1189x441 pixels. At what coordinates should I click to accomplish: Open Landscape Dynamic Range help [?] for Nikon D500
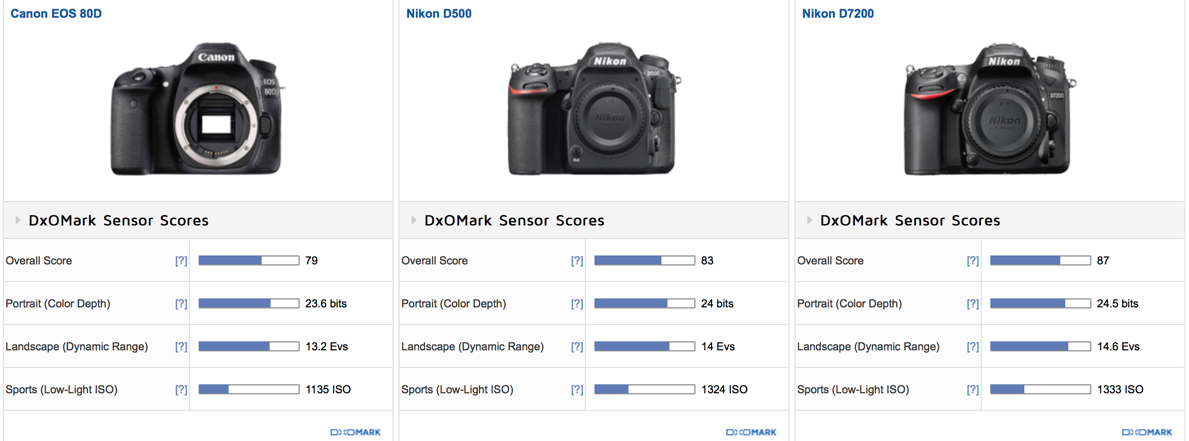577,347
